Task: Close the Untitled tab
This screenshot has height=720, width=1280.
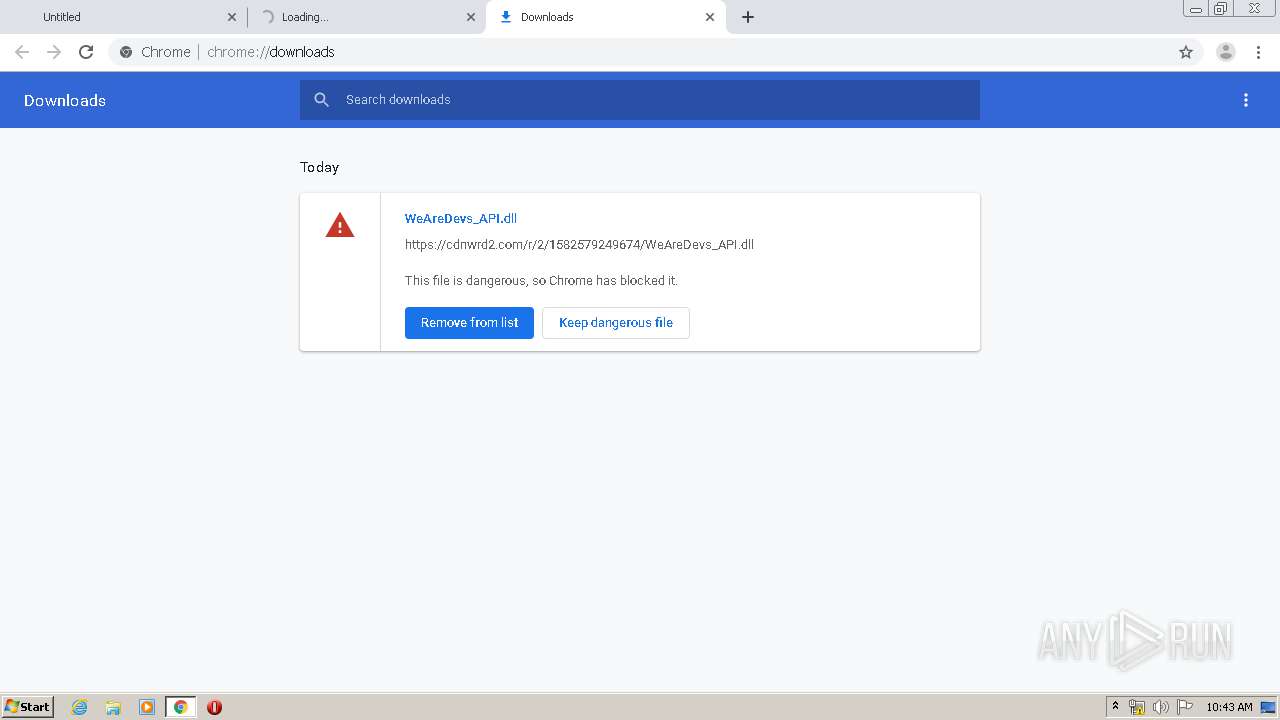Action: [x=232, y=17]
